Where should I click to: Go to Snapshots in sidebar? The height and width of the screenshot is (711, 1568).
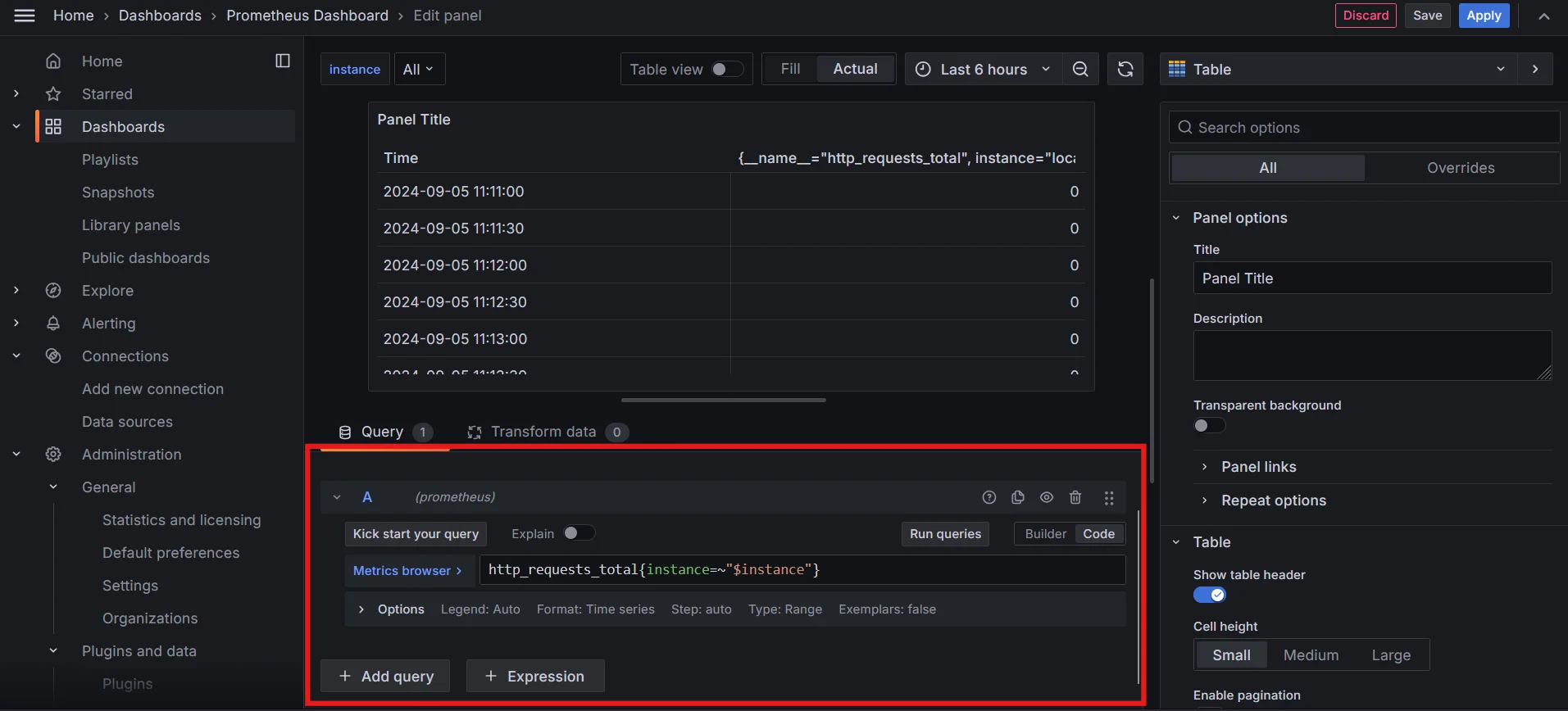click(118, 192)
